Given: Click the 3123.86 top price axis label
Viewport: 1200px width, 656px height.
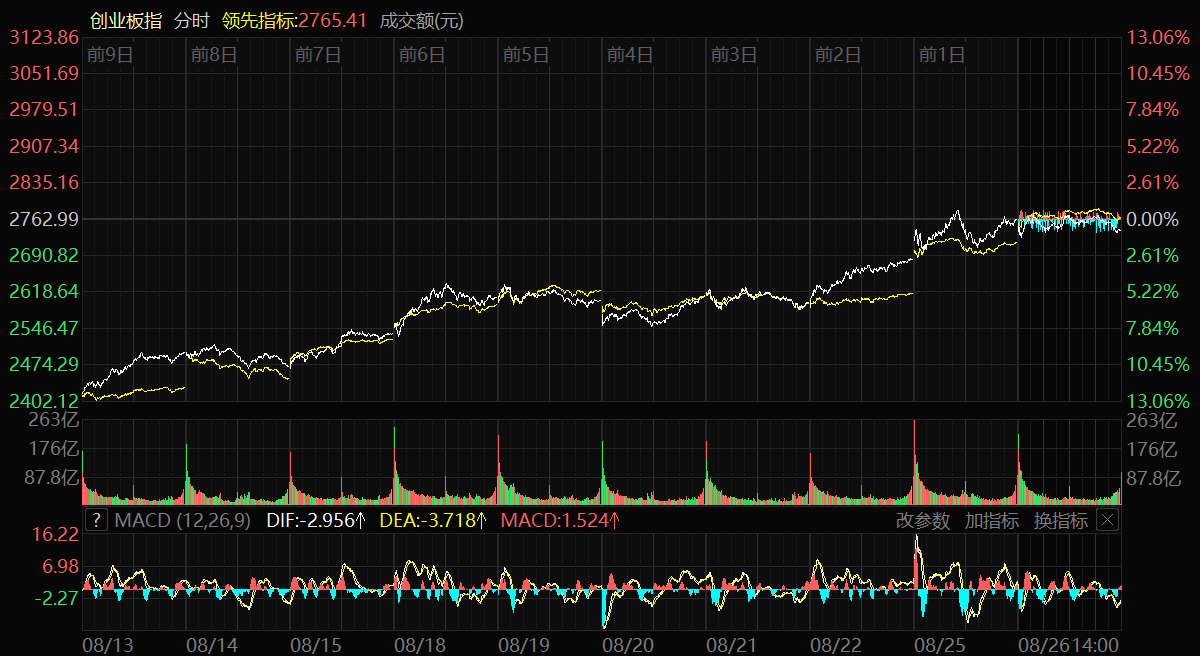Looking at the screenshot, I should point(44,38).
